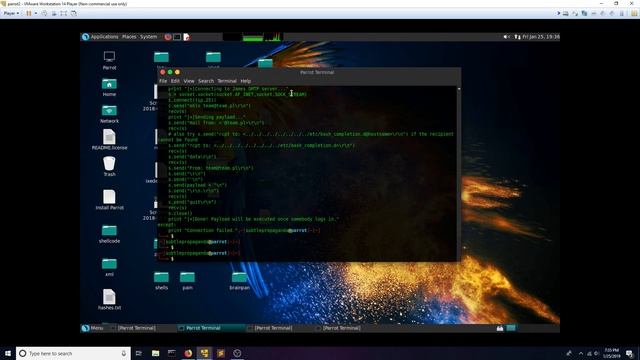Open the Parrot computer desktop icon
The image size is (640, 360).
click(109, 60)
